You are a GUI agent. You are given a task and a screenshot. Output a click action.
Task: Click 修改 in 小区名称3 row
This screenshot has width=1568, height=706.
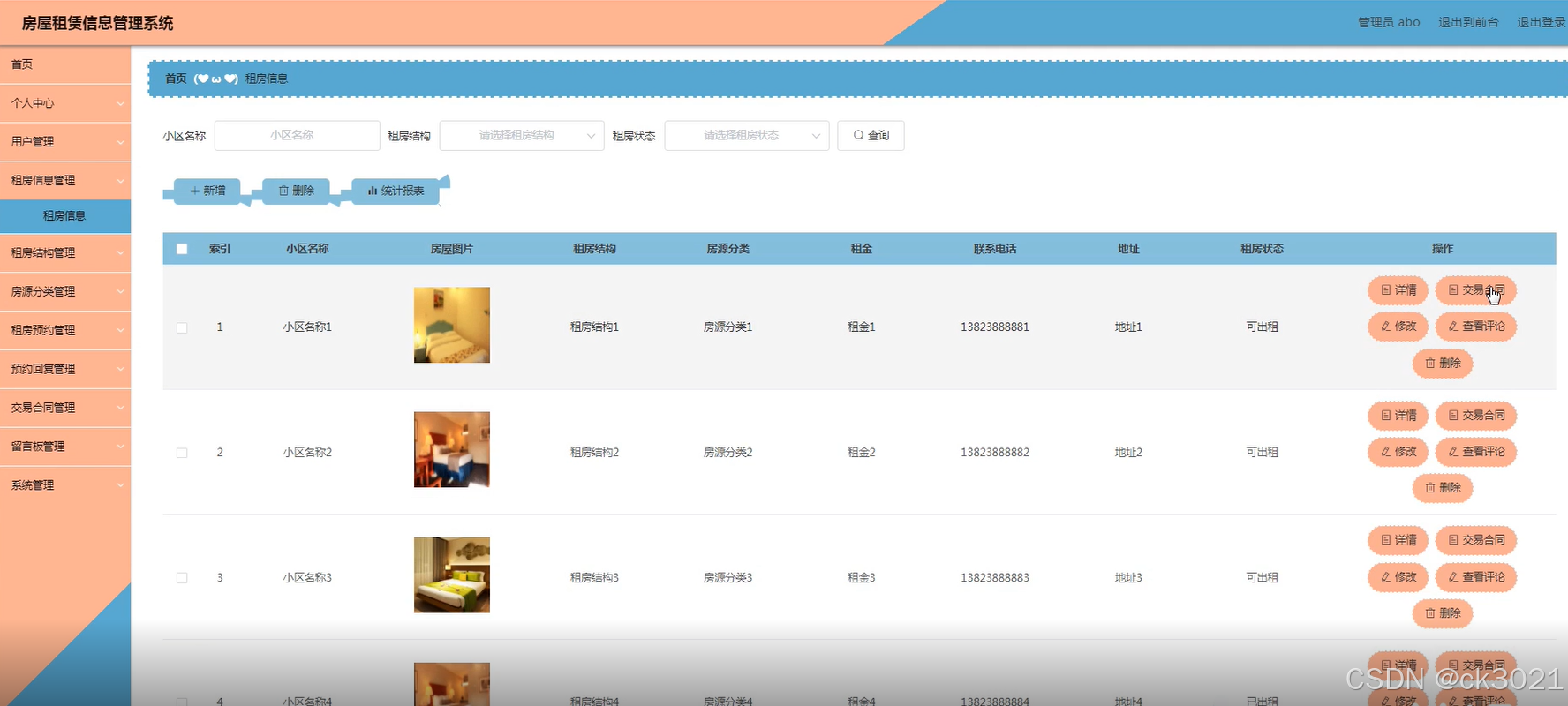(x=1398, y=577)
